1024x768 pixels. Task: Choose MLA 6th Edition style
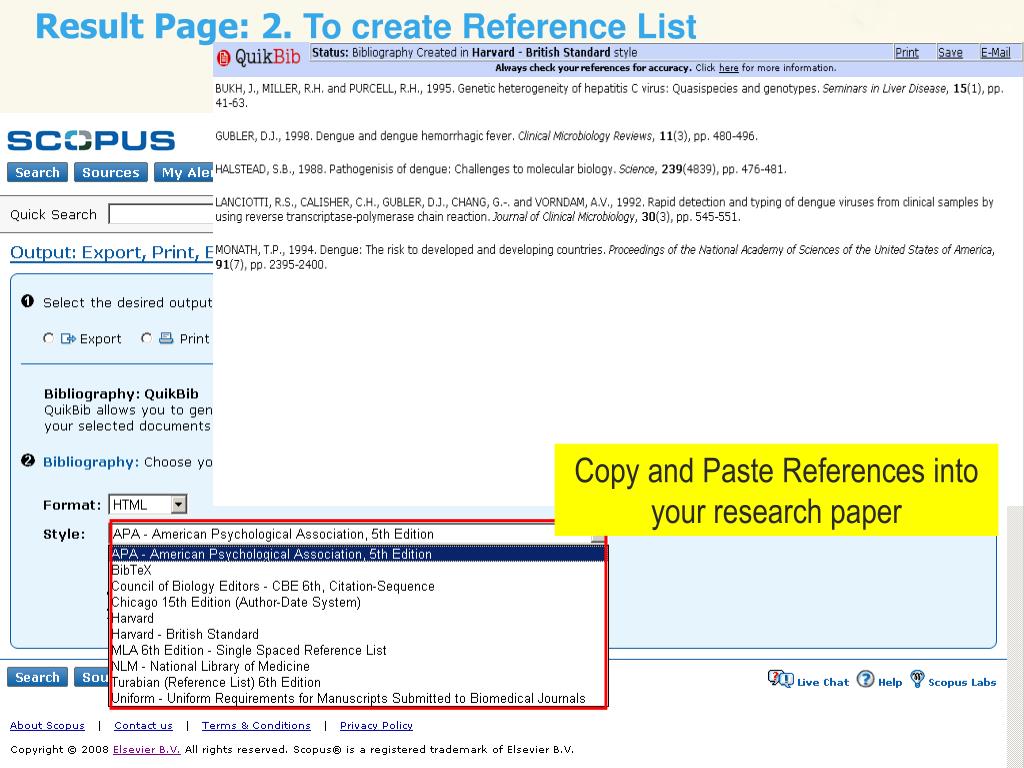tap(357, 650)
